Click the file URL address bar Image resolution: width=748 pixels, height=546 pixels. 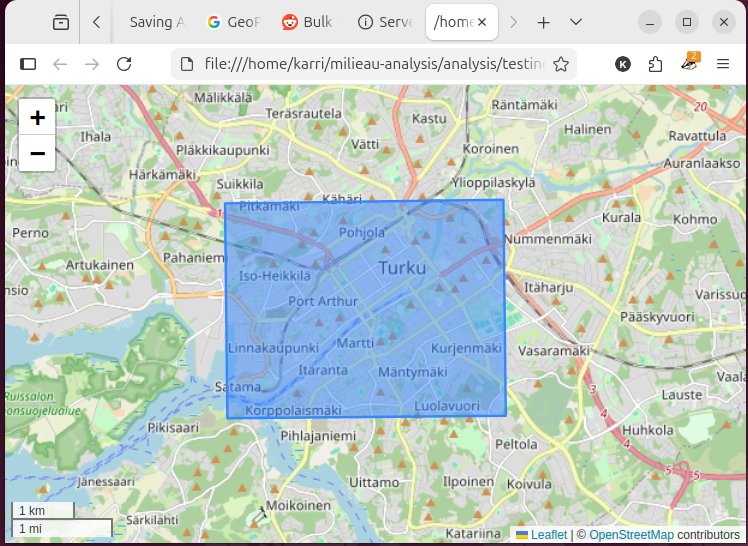pyautogui.click(x=375, y=64)
